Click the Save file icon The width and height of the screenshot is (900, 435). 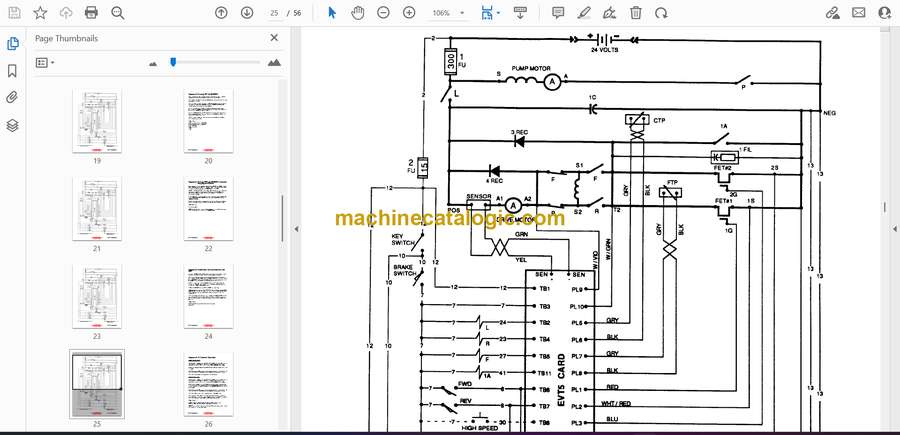click(14, 13)
